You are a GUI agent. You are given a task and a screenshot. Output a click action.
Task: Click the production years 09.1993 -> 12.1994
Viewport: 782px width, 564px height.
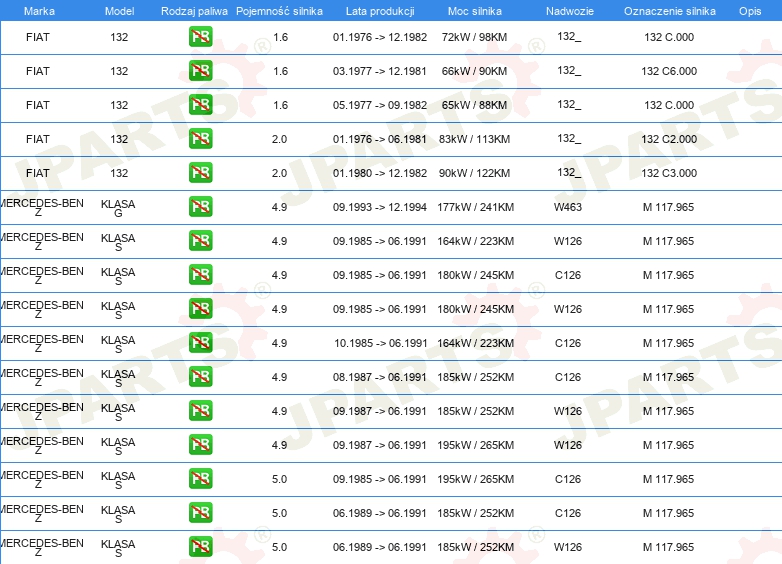tap(380, 207)
